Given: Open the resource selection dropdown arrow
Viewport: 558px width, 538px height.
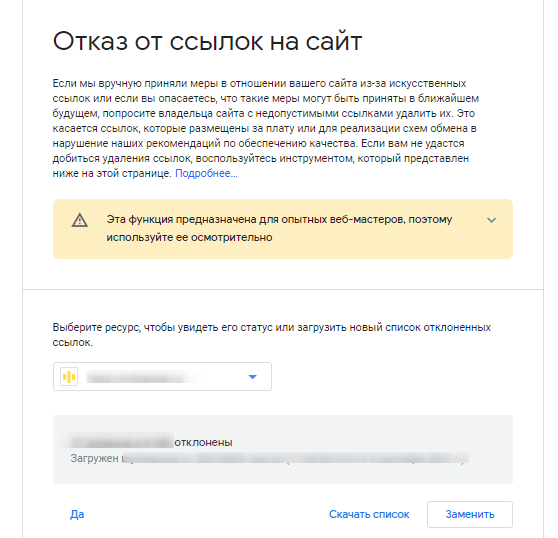Looking at the screenshot, I should pos(252,376).
